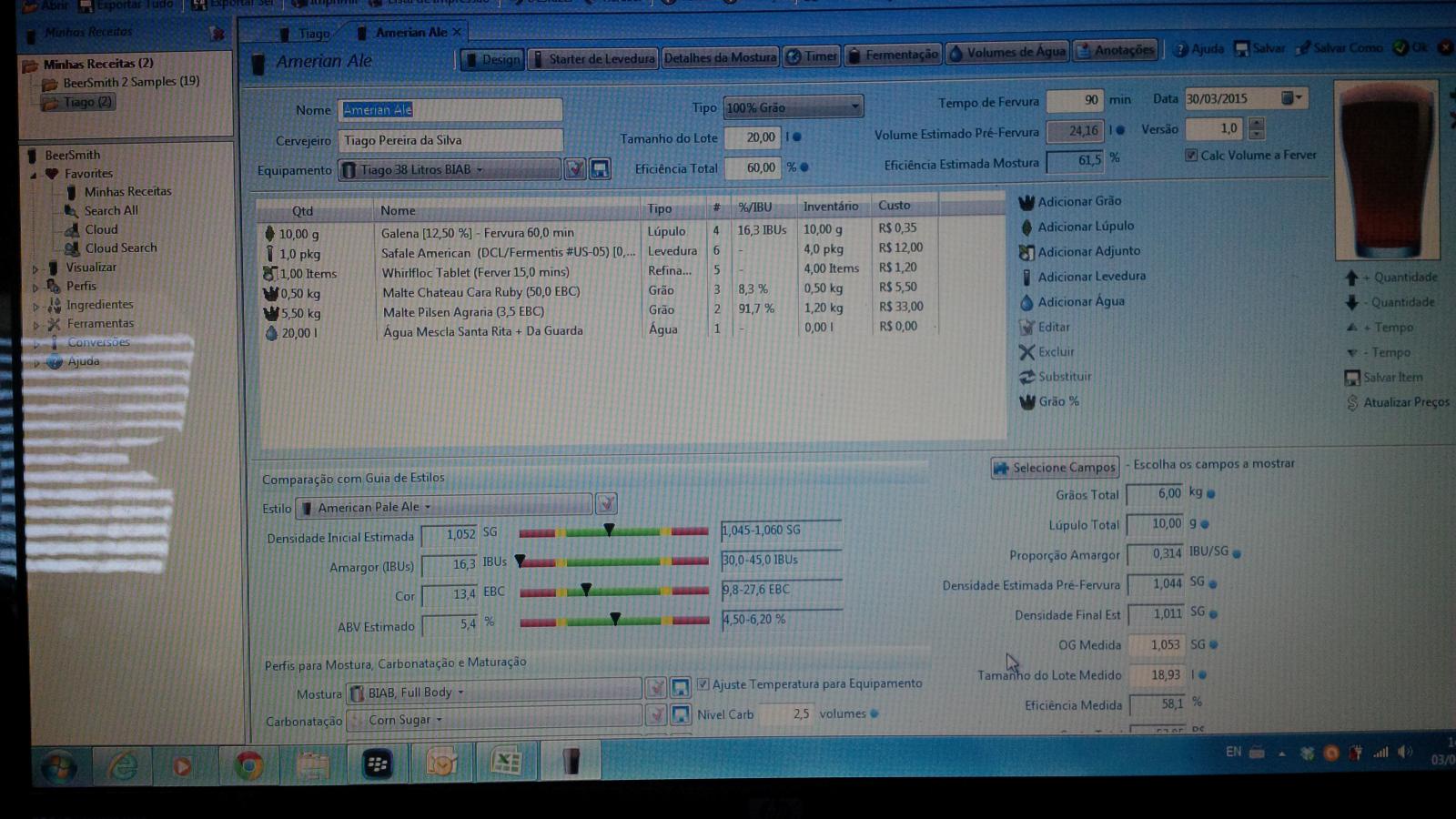The width and height of the screenshot is (1456, 819).
Task: Click the green Ok check icon
Action: coord(1400,46)
